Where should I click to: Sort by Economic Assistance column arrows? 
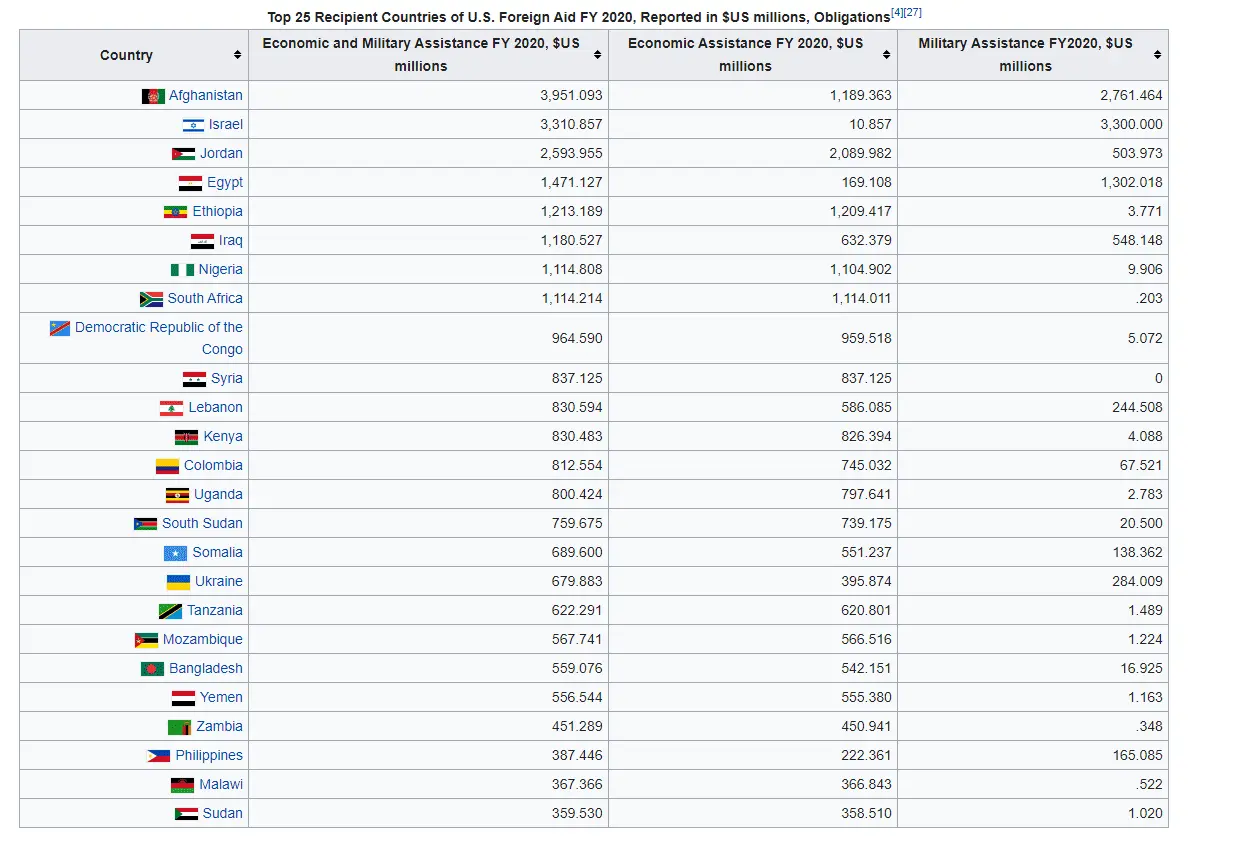pyautogui.click(x=886, y=55)
